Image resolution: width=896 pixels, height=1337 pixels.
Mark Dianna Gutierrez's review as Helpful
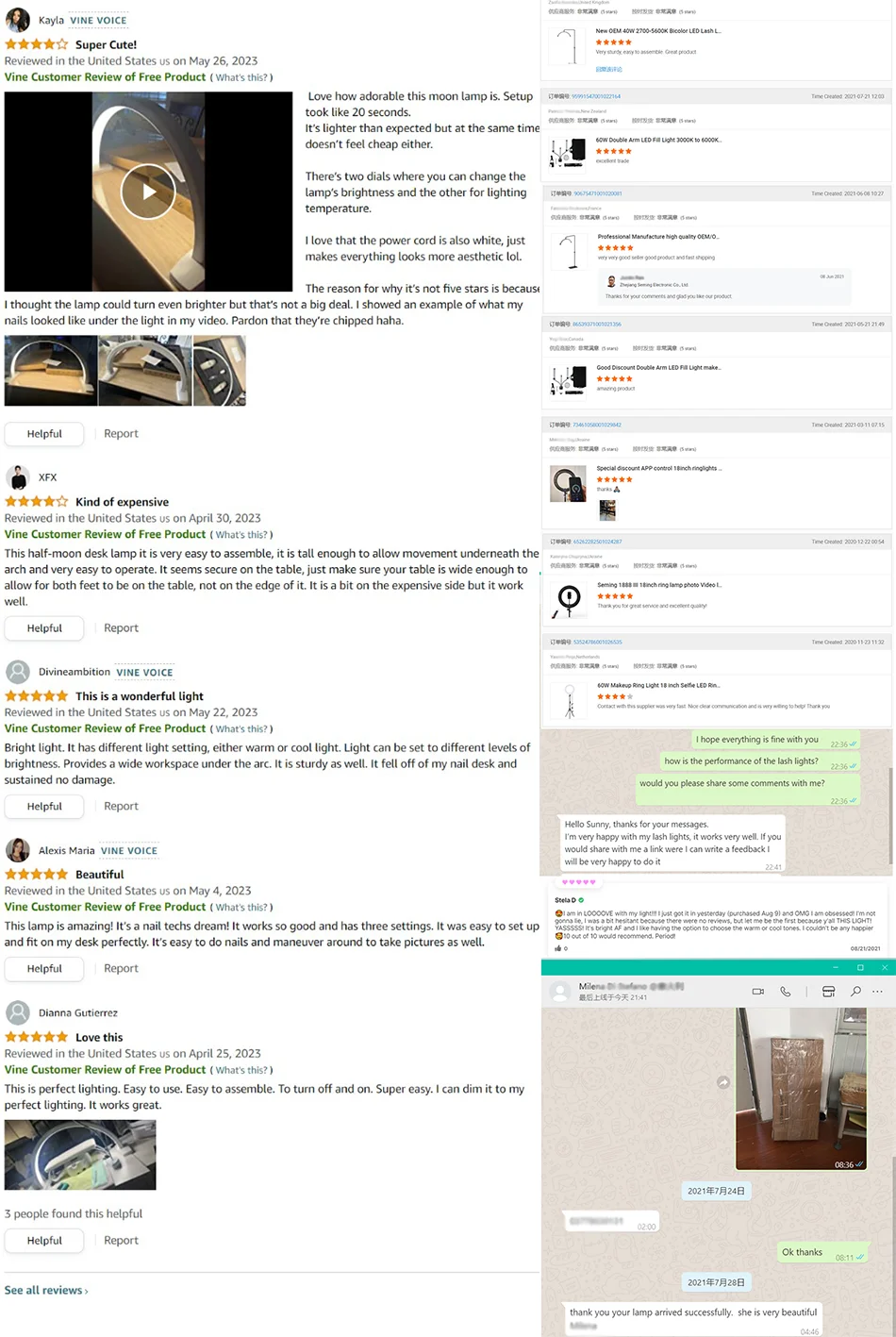(x=44, y=1241)
